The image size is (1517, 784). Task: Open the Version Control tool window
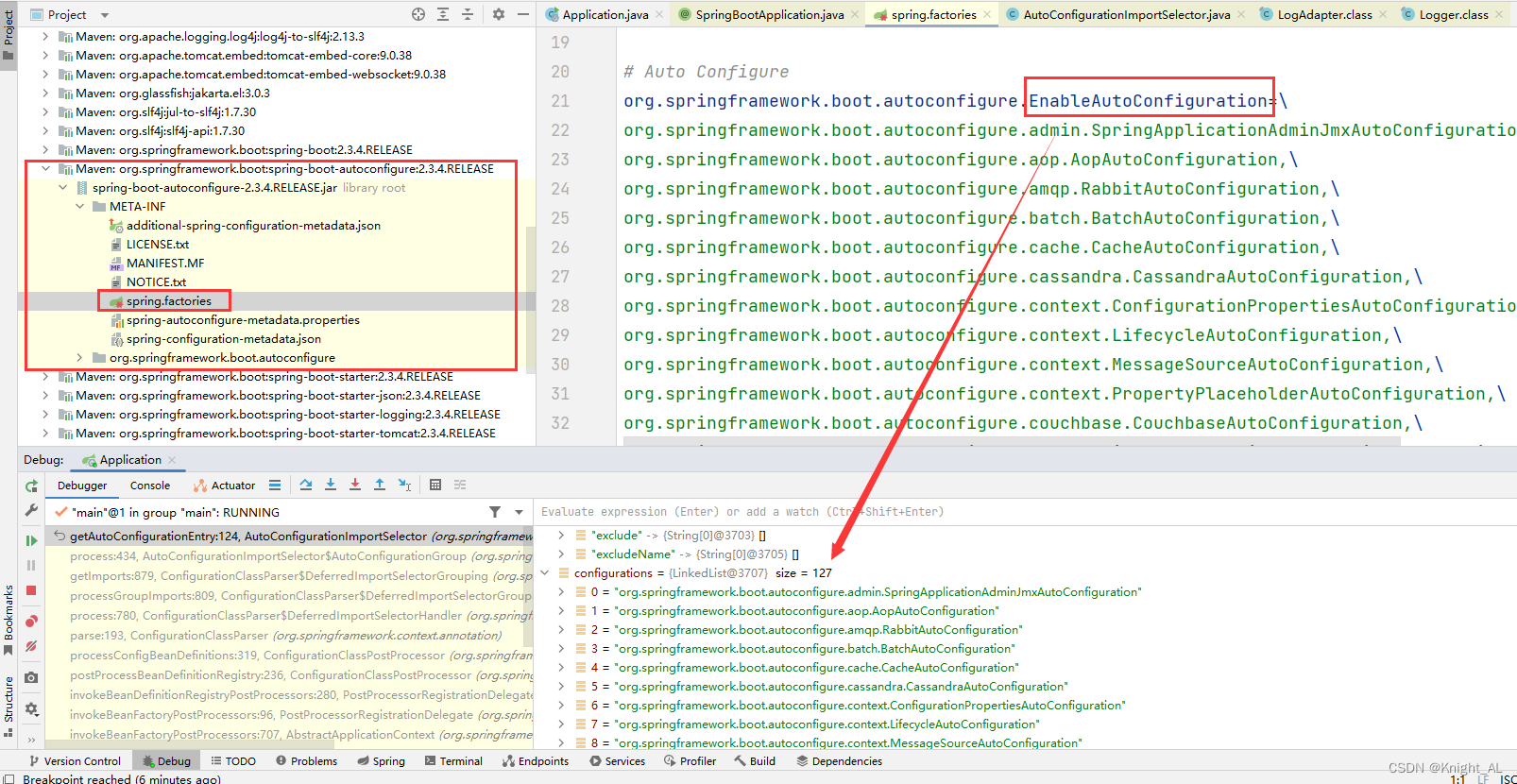coord(75,761)
